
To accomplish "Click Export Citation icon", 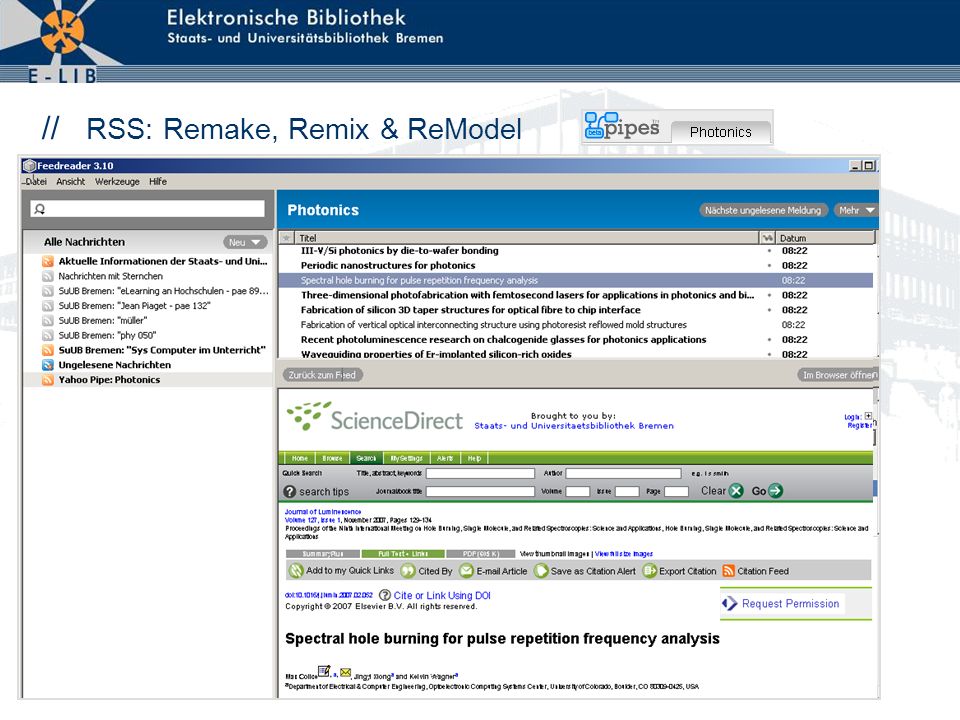I will (x=650, y=571).
